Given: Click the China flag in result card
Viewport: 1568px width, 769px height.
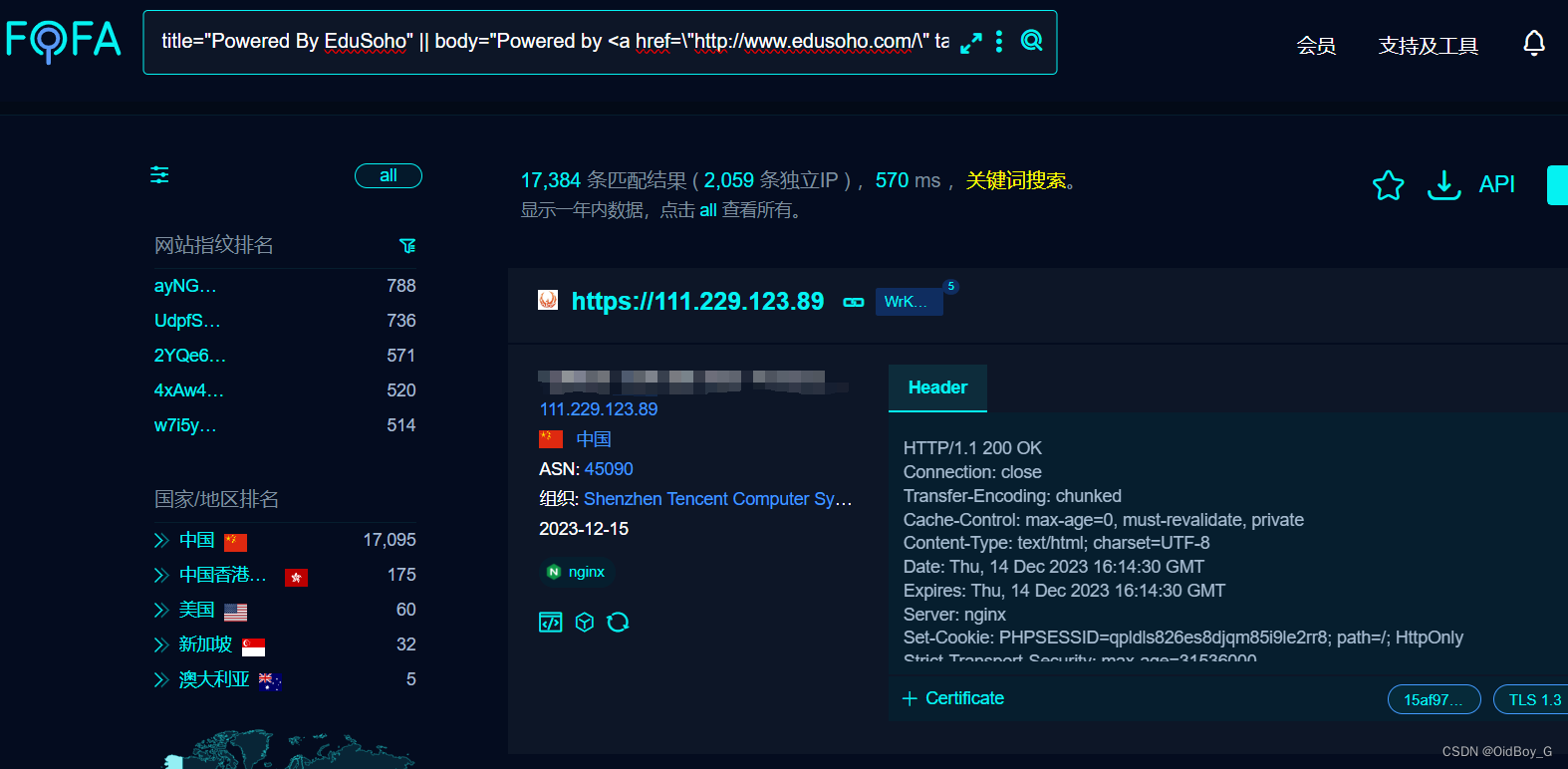Looking at the screenshot, I should pyautogui.click(x=551, y=439).
